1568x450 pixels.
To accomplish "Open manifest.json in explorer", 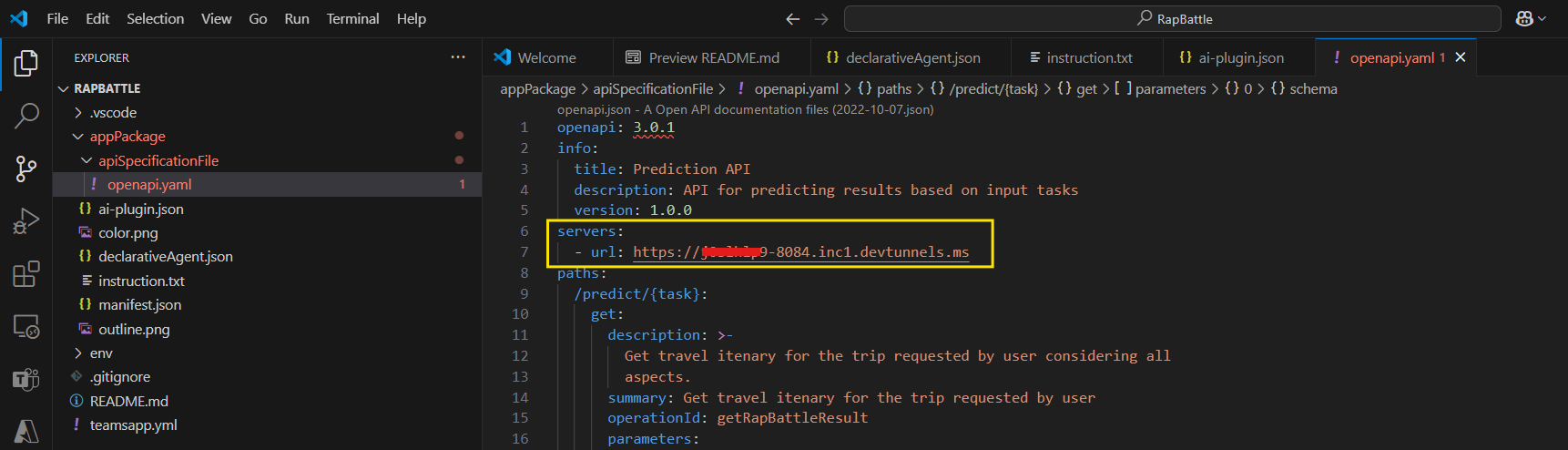I will pyautogui.click(x=267, y=305).
